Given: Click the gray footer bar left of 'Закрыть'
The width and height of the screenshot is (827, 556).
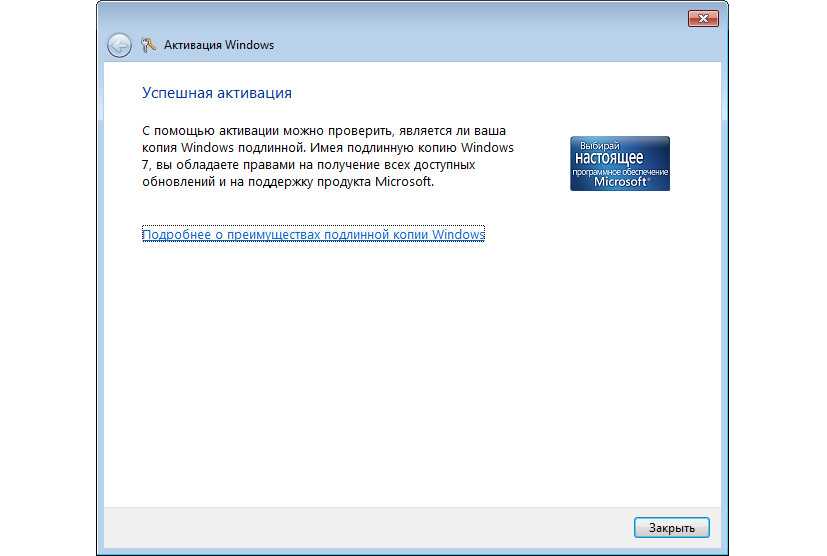Looking at the screenshot, I should tap(360, 527).
